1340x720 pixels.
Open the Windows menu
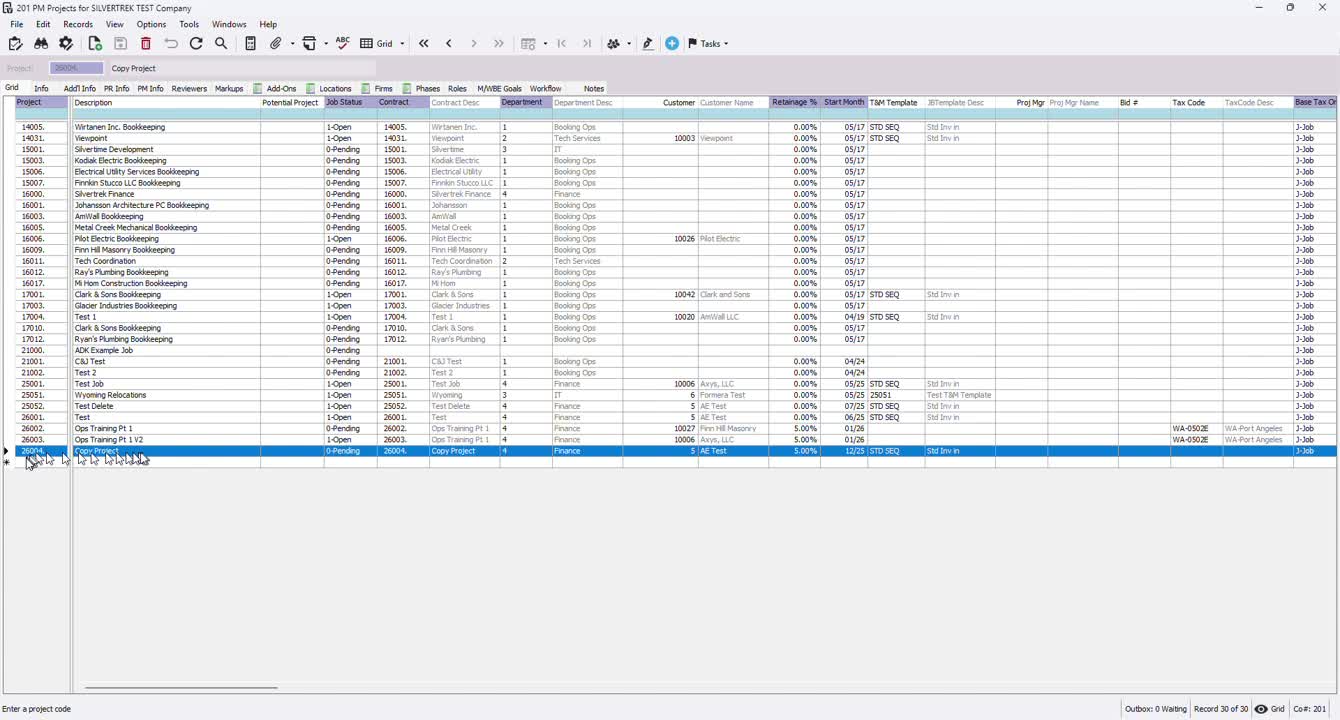229,24
